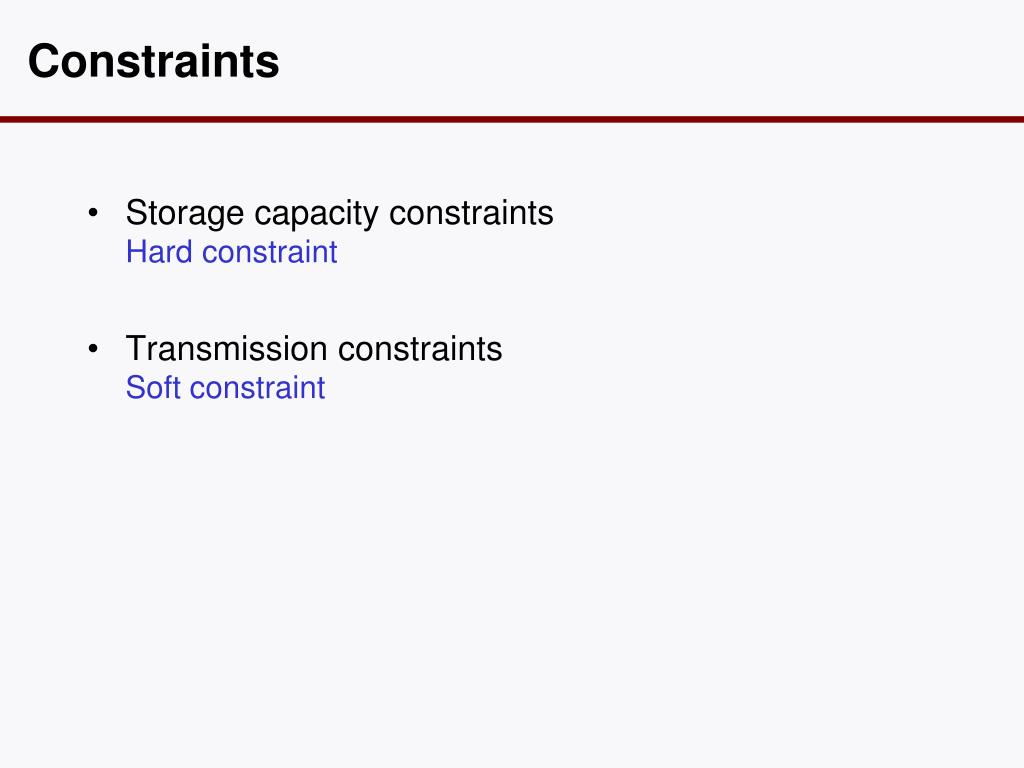This screenshot has width=1024, height=768.
Task: Click the blue "Soft constraint" text
Action: click(x=225, y=388)
